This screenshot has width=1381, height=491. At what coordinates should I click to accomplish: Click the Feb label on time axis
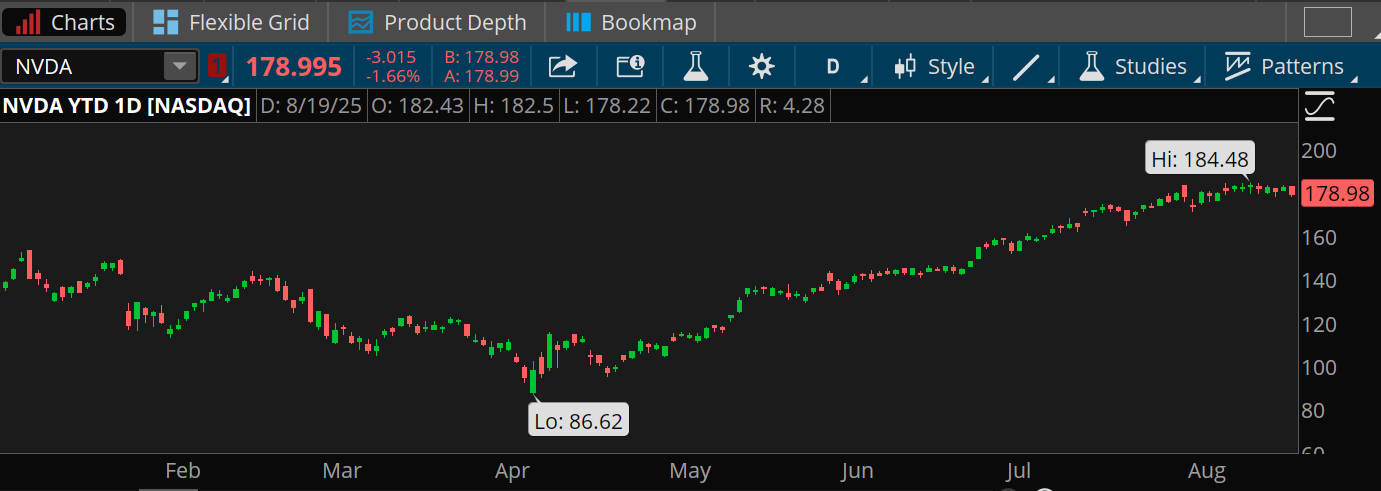pyautogui.click(x=183, y=470)
